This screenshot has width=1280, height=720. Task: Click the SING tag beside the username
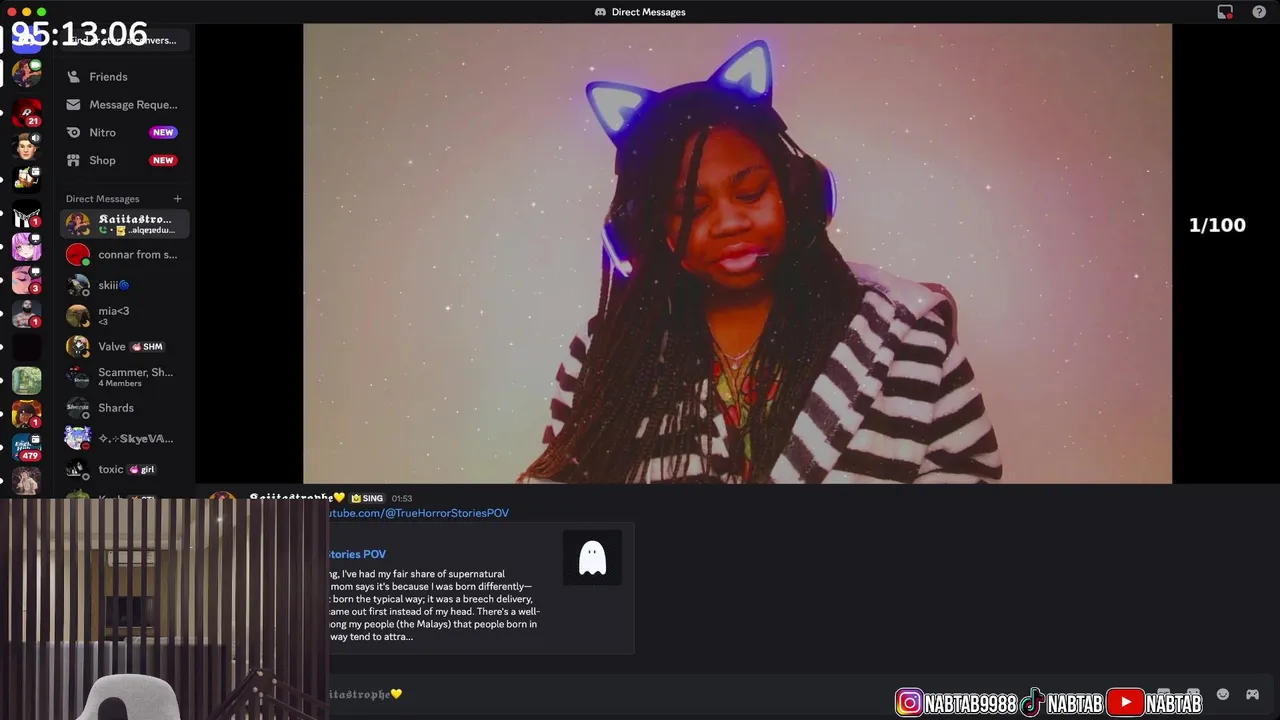click(367, 498)
